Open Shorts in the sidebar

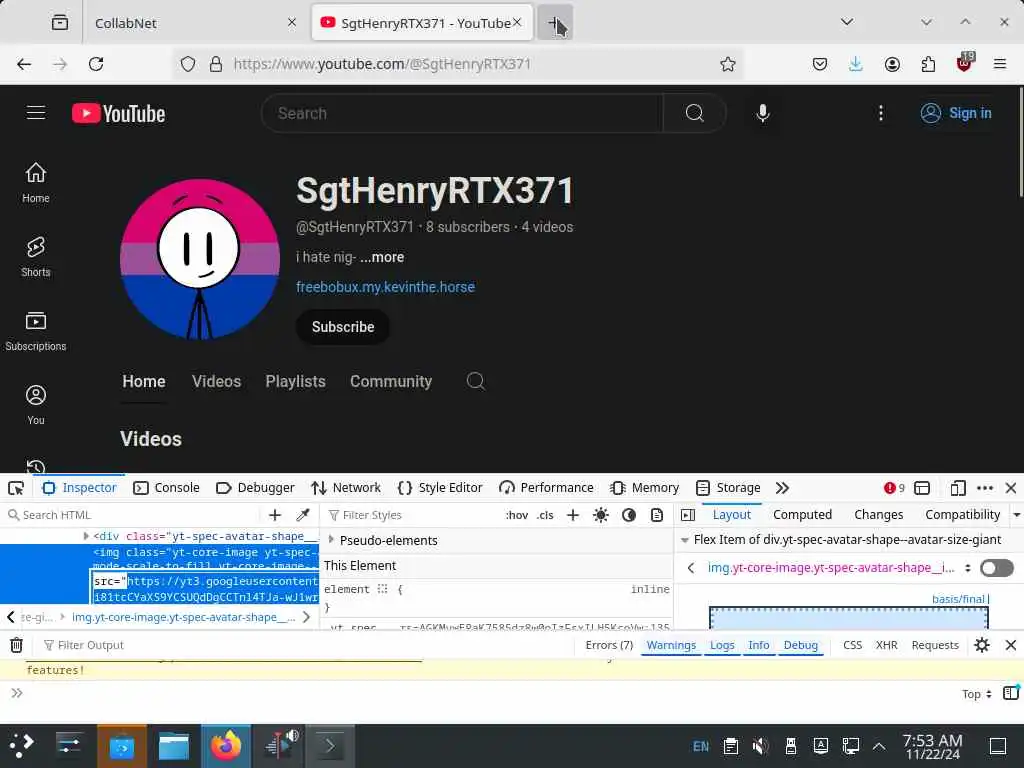click(x=36, y=257)
